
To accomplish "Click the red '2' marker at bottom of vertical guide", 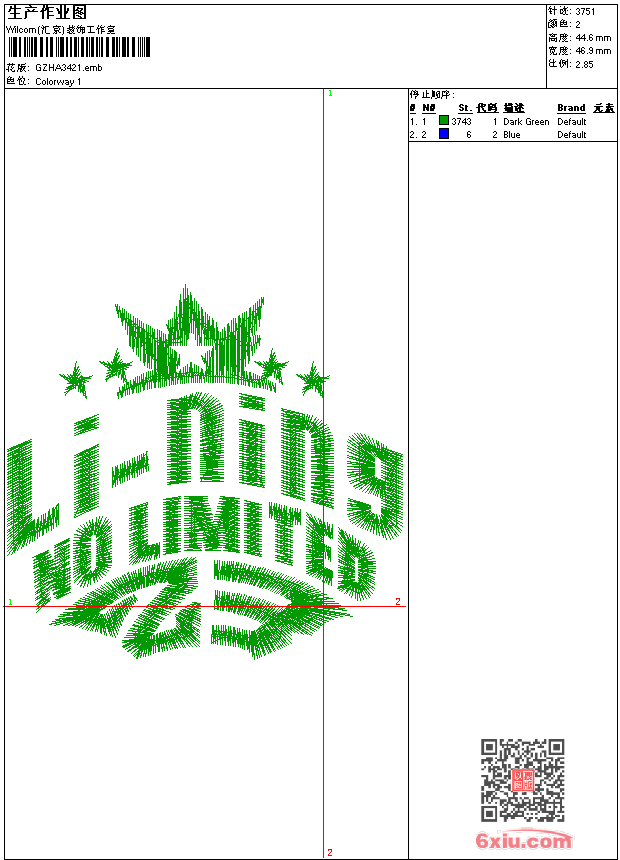I will tap(330, 852).
